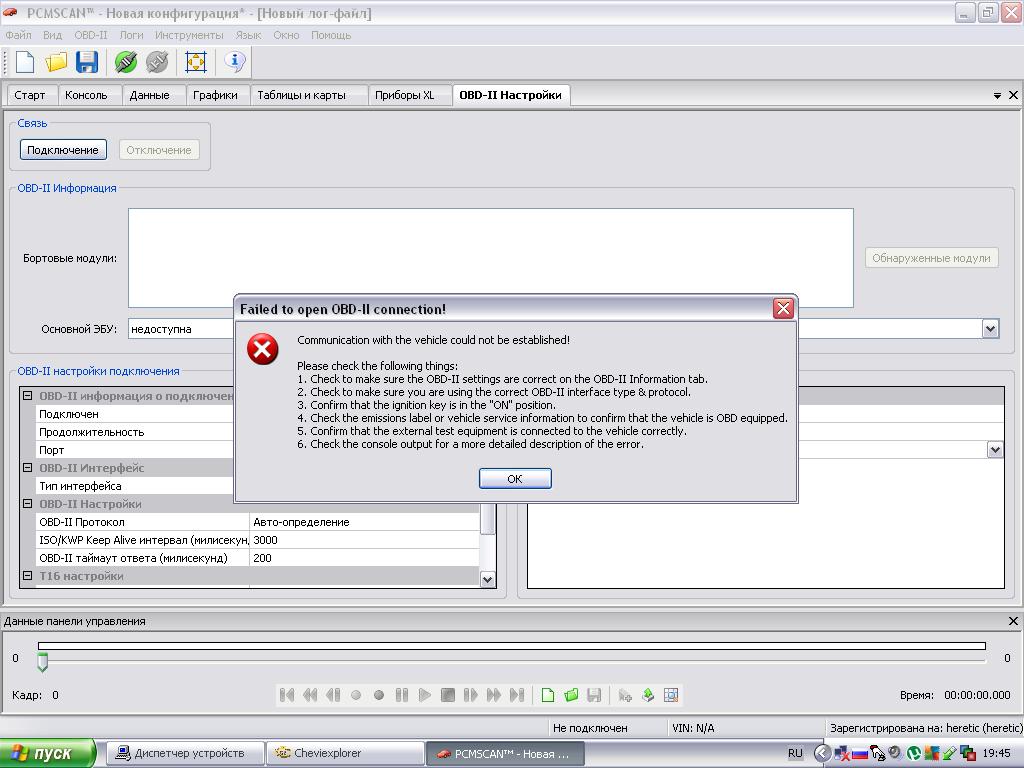Collapse the OBD-II Интерфейс settings group
Viewport: 1024px width, 768px height.
[28, 468]
